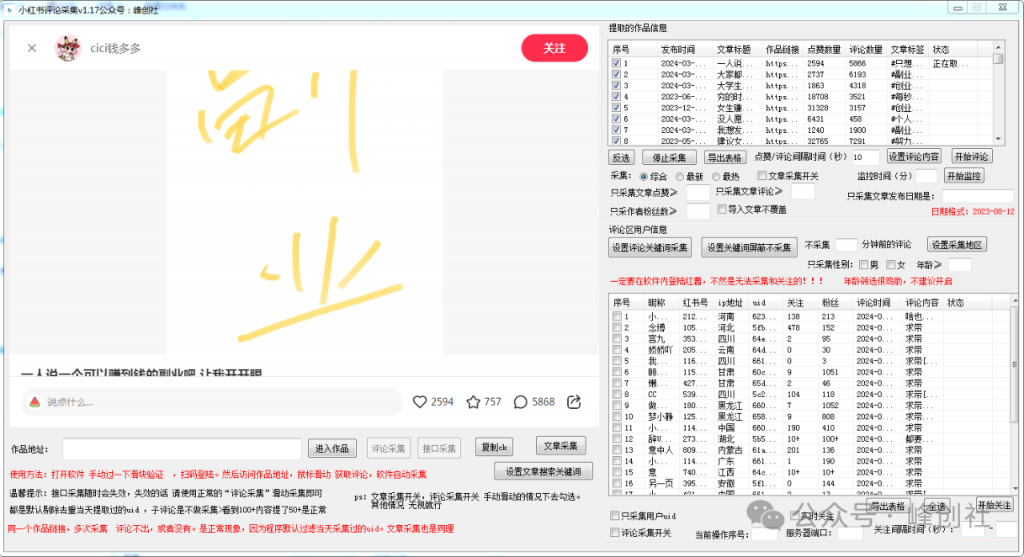
Task: Click the 评论采集 button
Action: pyautogui.click(x=389, y=449)
